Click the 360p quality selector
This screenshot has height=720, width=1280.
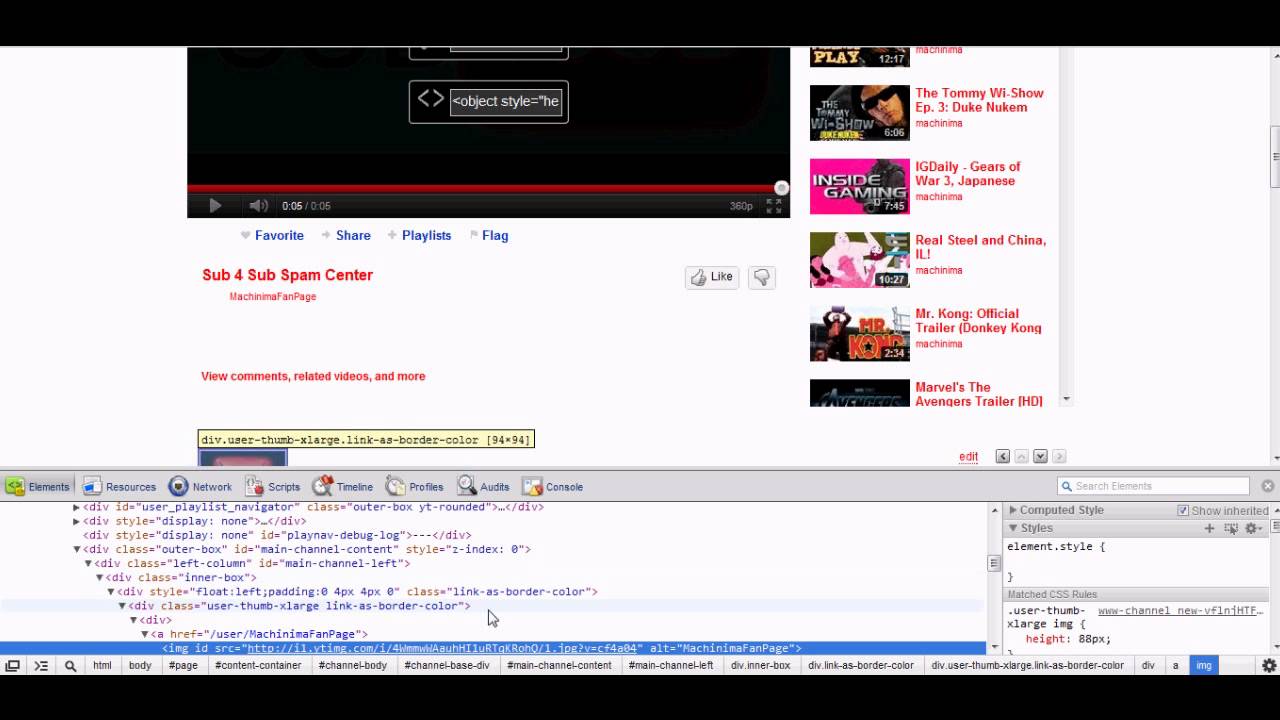[741, 206]
